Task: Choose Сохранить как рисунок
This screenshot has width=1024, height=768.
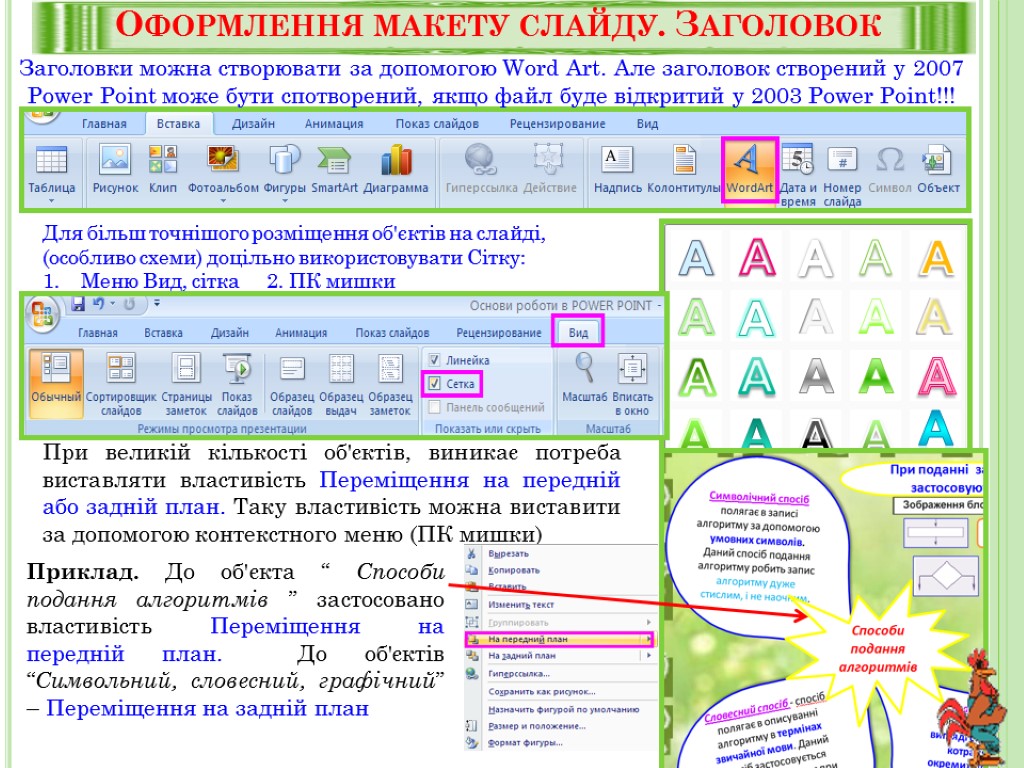Action: 541,691
